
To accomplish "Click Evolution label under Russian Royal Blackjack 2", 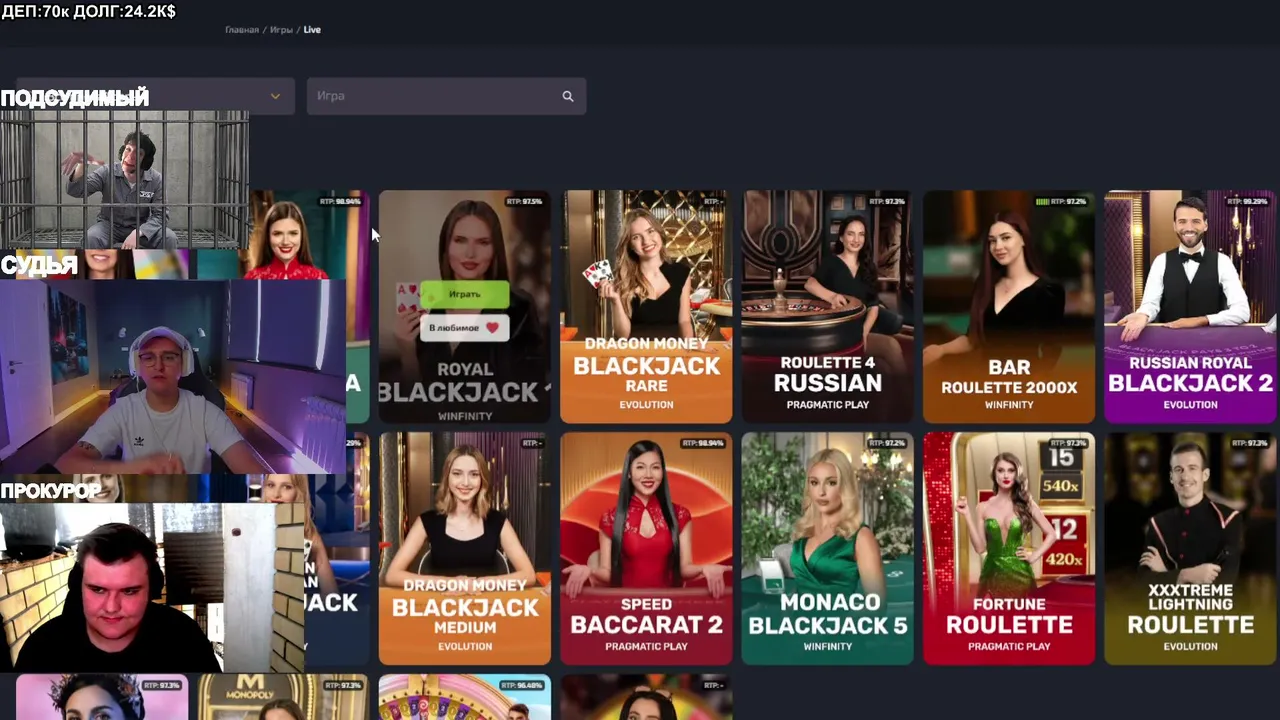I will (1190, 405).
